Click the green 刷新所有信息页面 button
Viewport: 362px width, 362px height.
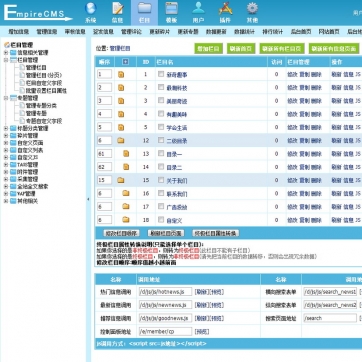(334, 48)
